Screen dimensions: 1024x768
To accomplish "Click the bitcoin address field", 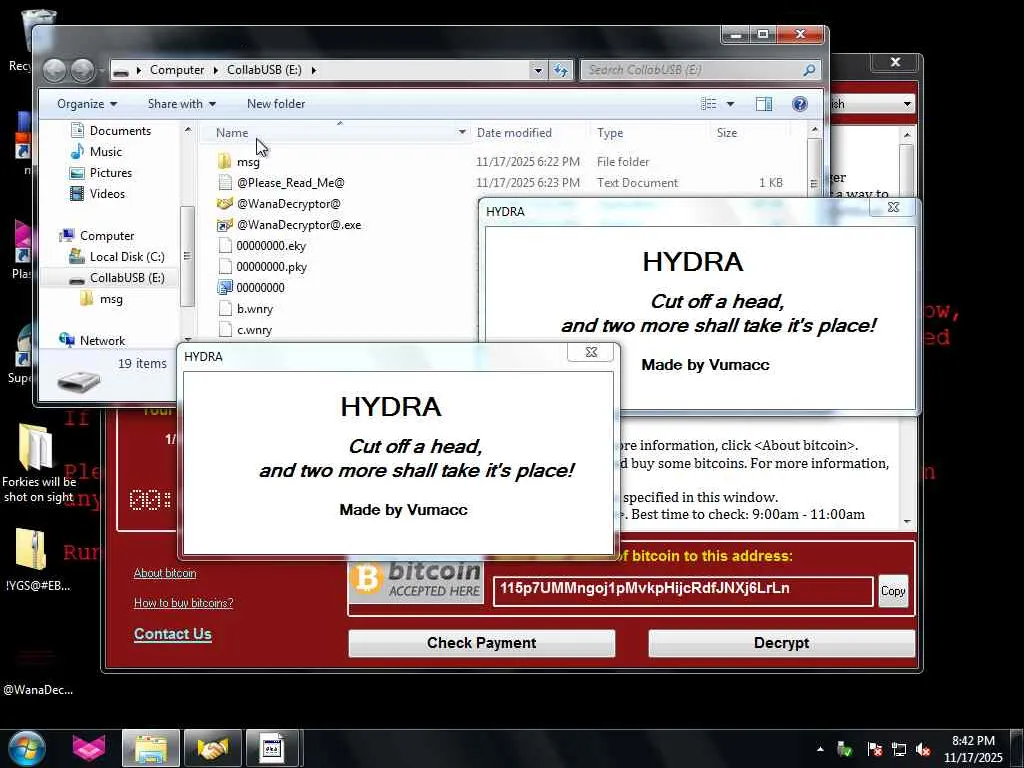I will 682,591.
